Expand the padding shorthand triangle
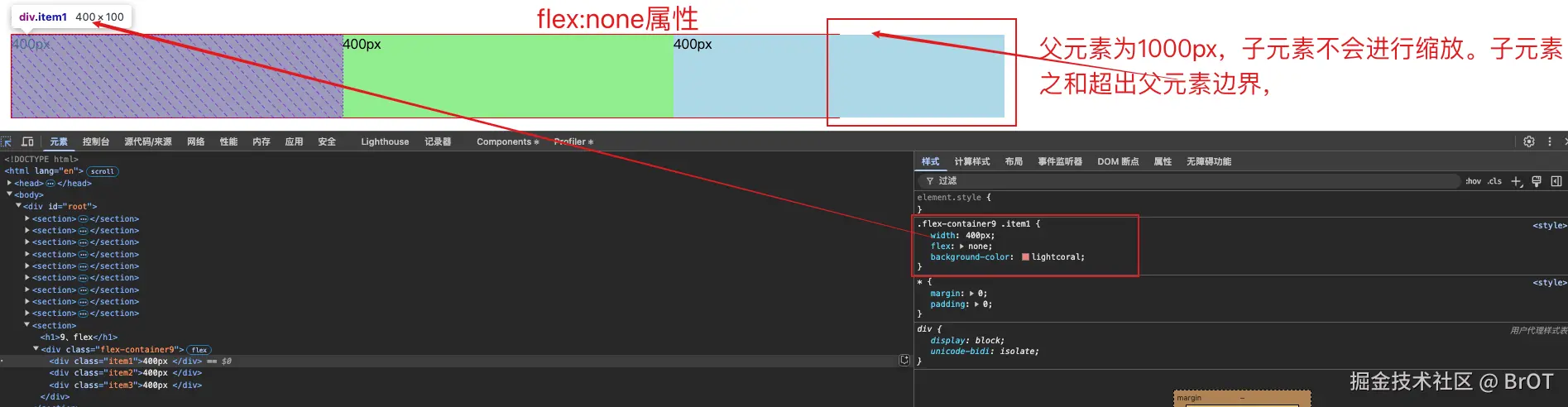The image size is (1568, 407). (977, 304)
